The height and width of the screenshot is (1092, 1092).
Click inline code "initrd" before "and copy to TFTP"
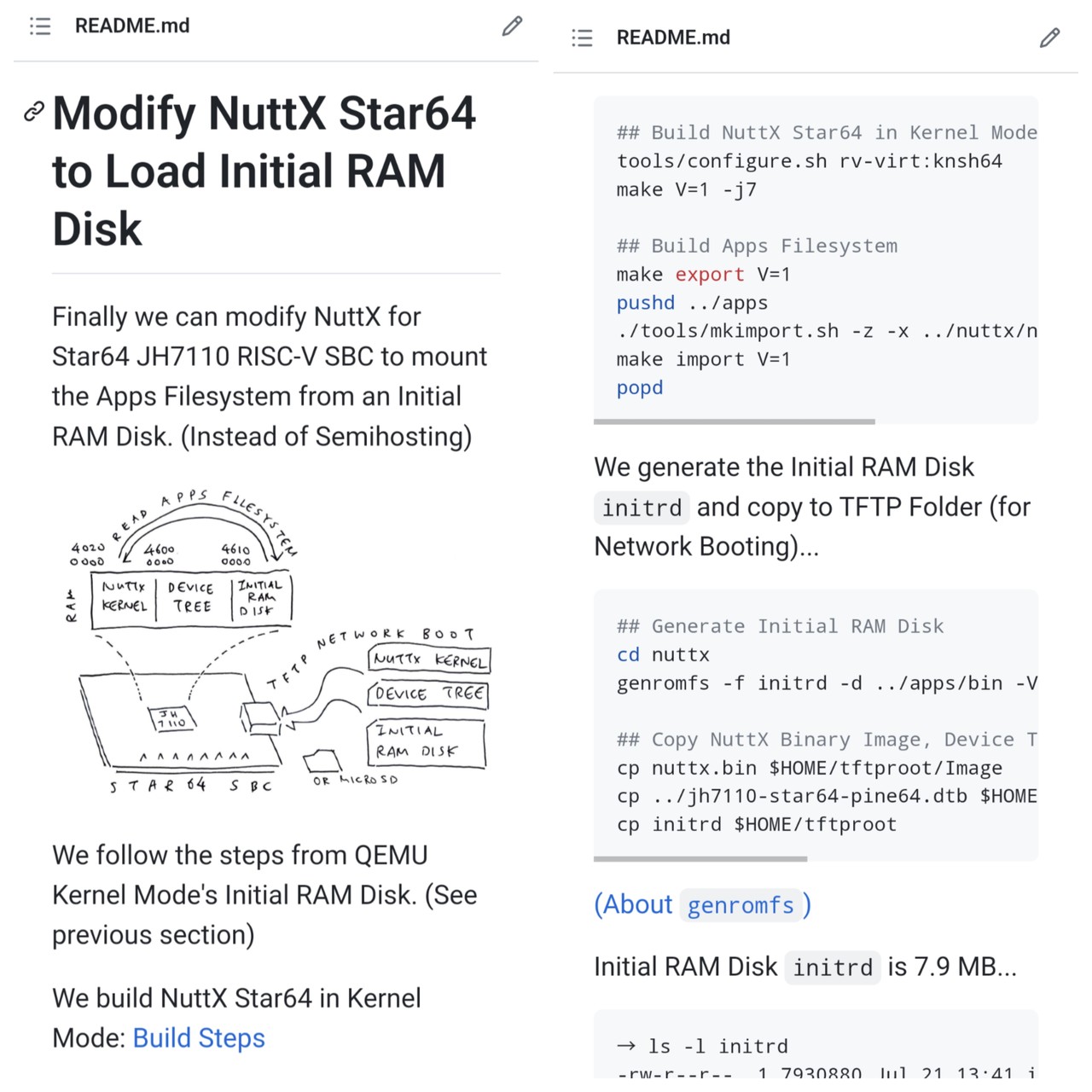click(642, 508)
